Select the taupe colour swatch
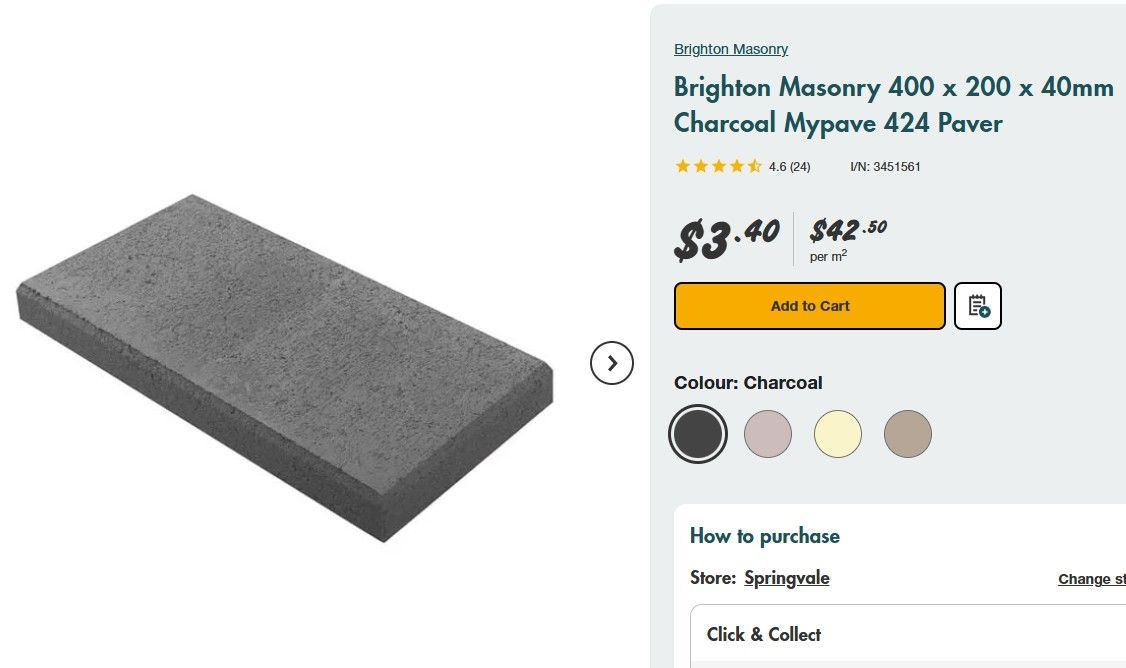This screenshot has width=1126, height=668. coord(908,433)
